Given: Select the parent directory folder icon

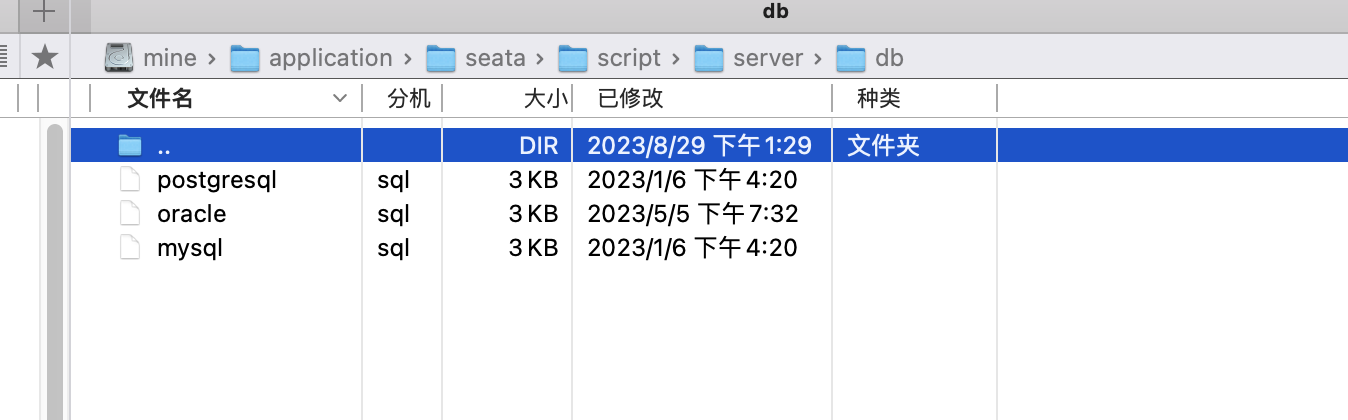Looking at the screenshot, I should coord(130,146).
